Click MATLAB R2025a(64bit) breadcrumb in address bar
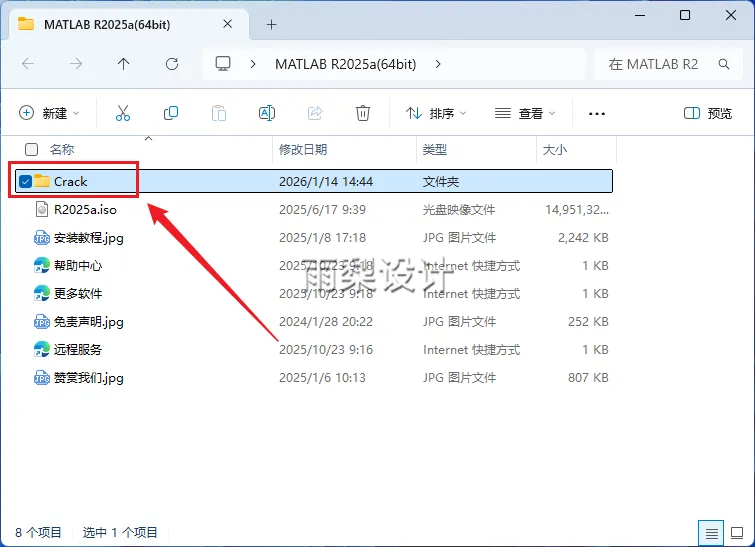This screenshot has height=547, width=755. 345,64
